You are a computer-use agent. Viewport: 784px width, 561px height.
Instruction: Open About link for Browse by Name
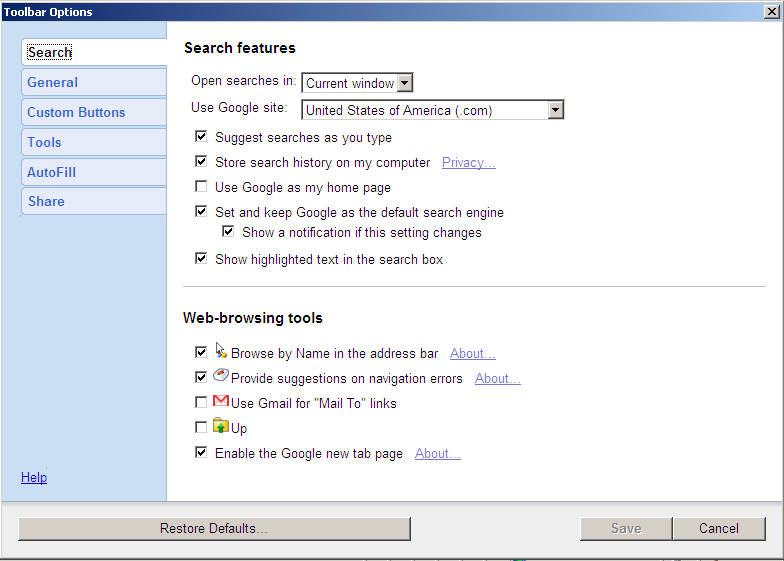[472, 354]
